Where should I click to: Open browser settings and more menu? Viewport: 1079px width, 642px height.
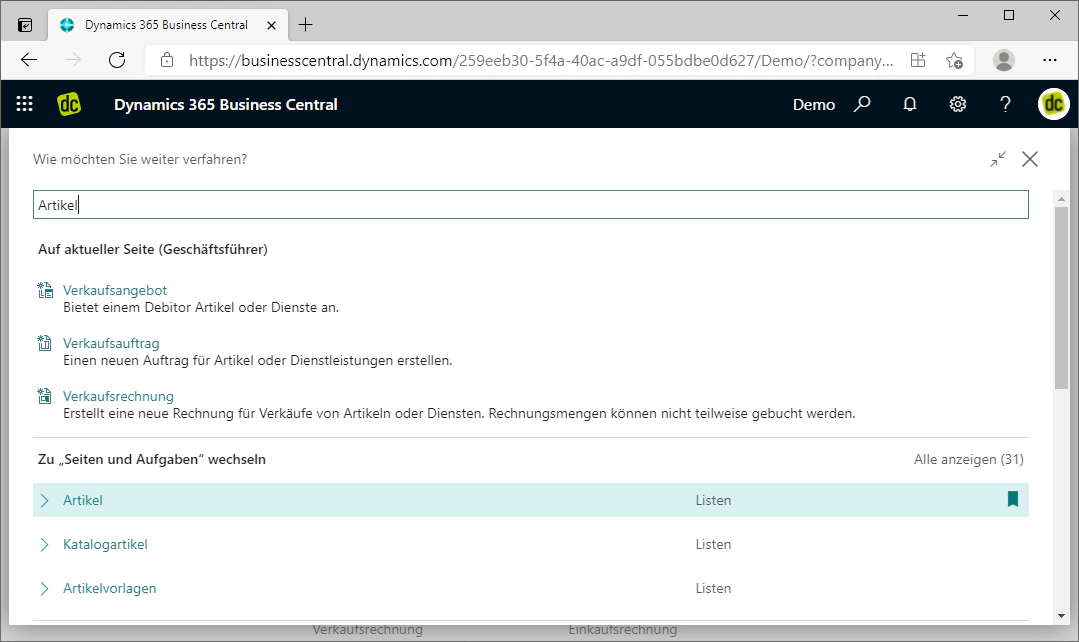pyautogui.click(x=1049, y=60)
